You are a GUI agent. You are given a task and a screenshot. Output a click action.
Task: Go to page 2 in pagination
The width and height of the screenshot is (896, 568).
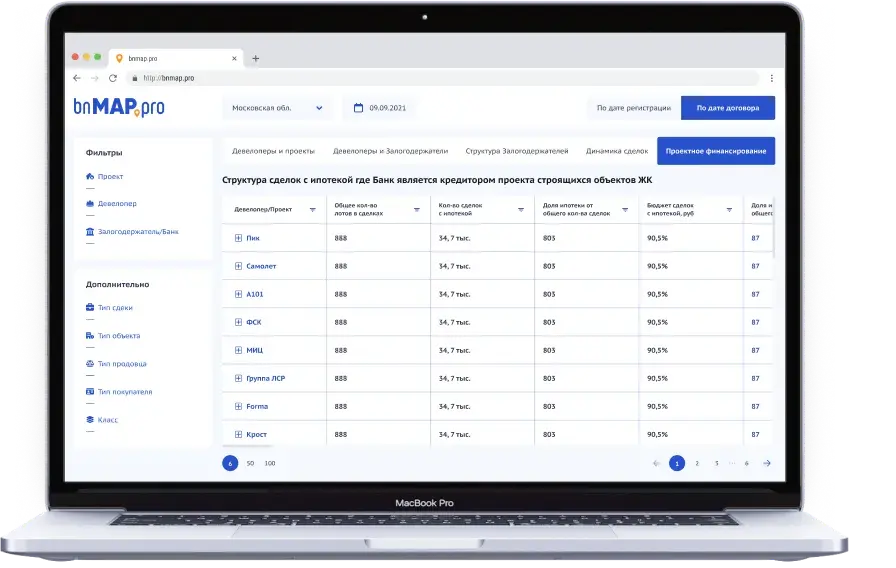697,463
